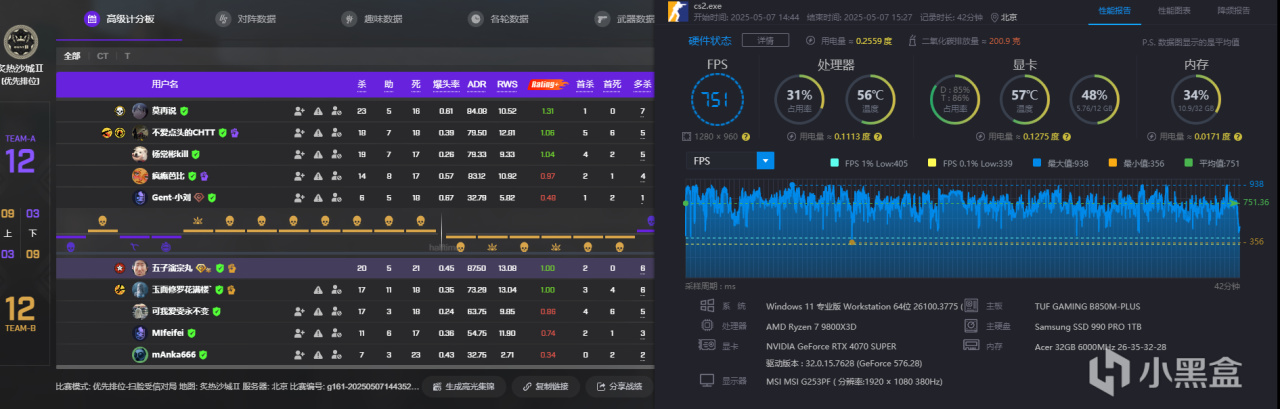The width and height of the screenshot is (1280, 409).
Task: Toggle the 最小值 orange legend swatch
Action: coord(1114,162)
